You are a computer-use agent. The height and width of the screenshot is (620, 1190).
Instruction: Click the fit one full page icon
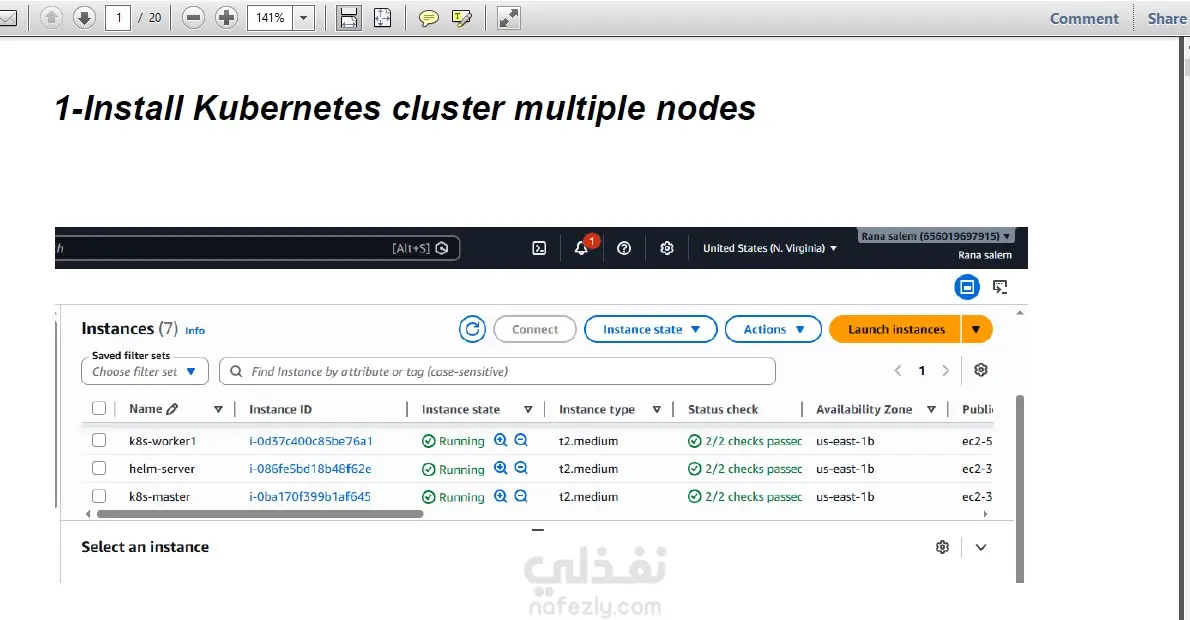(x=382, y=17)
